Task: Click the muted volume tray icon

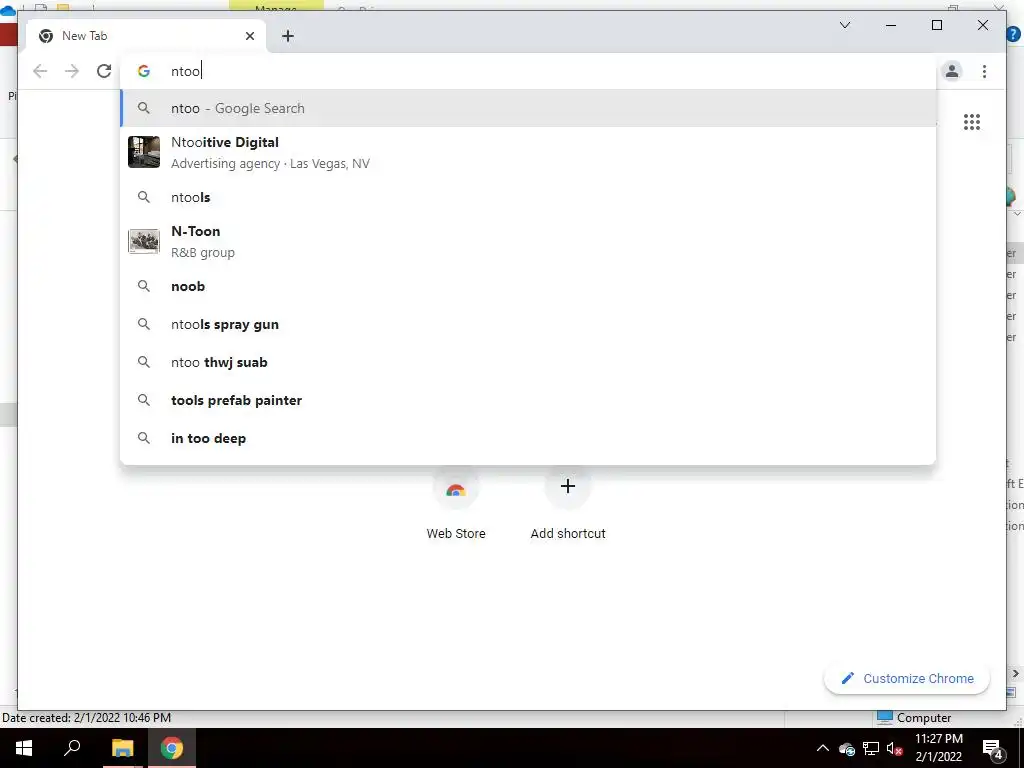Action: click(894, 748)
